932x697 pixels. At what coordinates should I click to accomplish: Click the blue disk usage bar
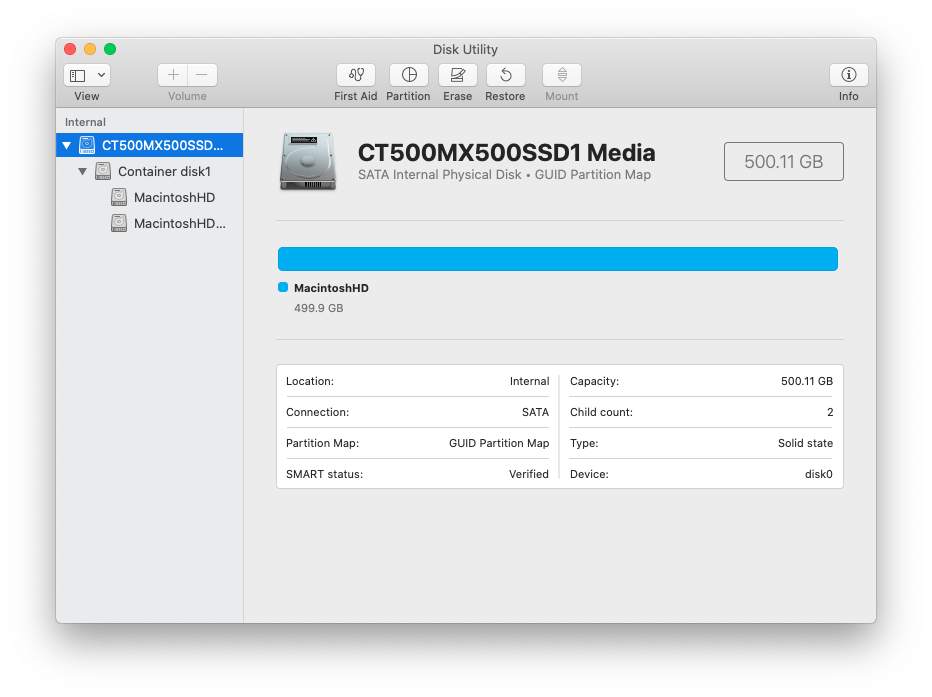tap(558, 259)
